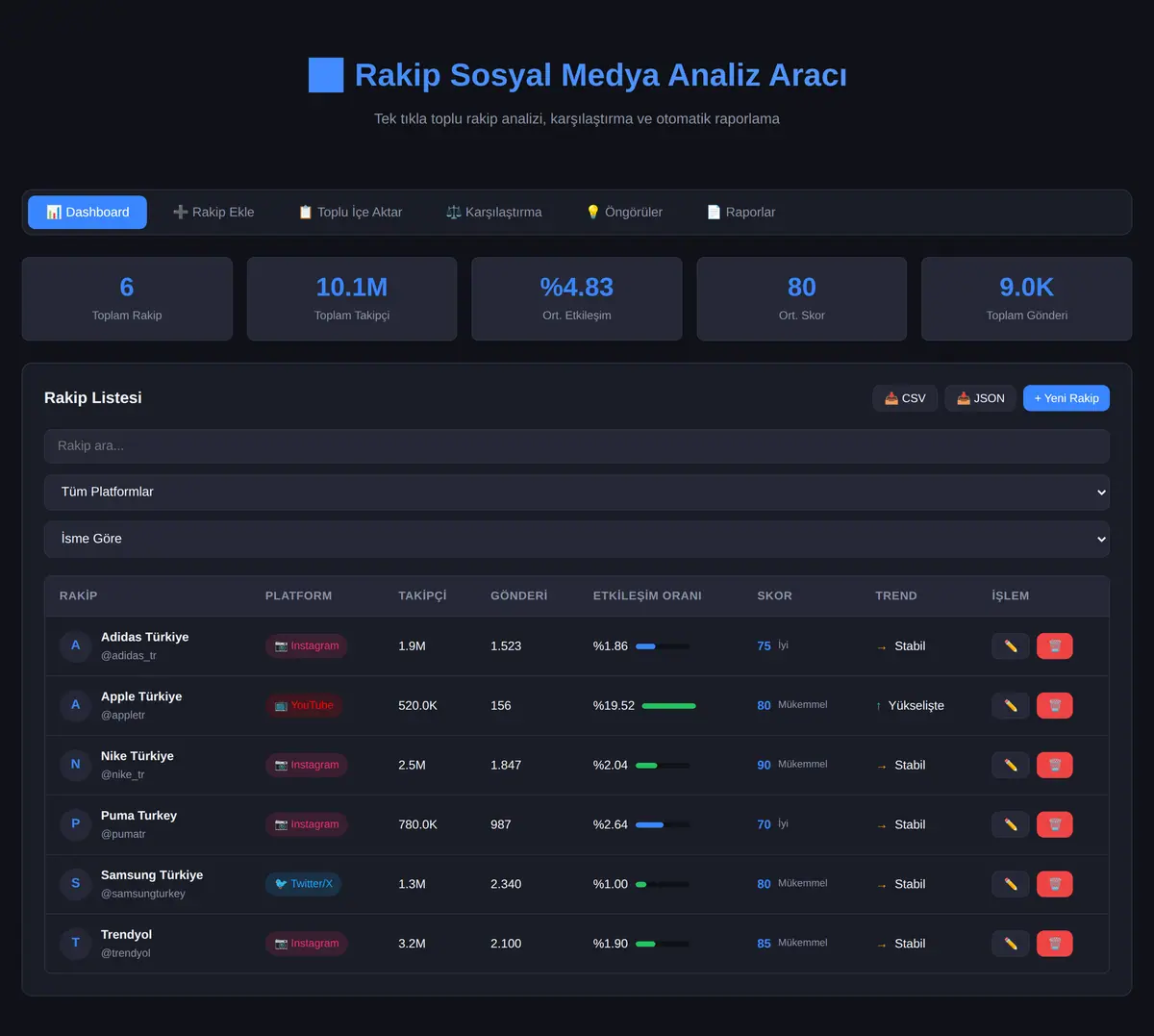Click Puma Turkey engagement rate bar
1154x1036 pixels.
(x=663, y=825)
